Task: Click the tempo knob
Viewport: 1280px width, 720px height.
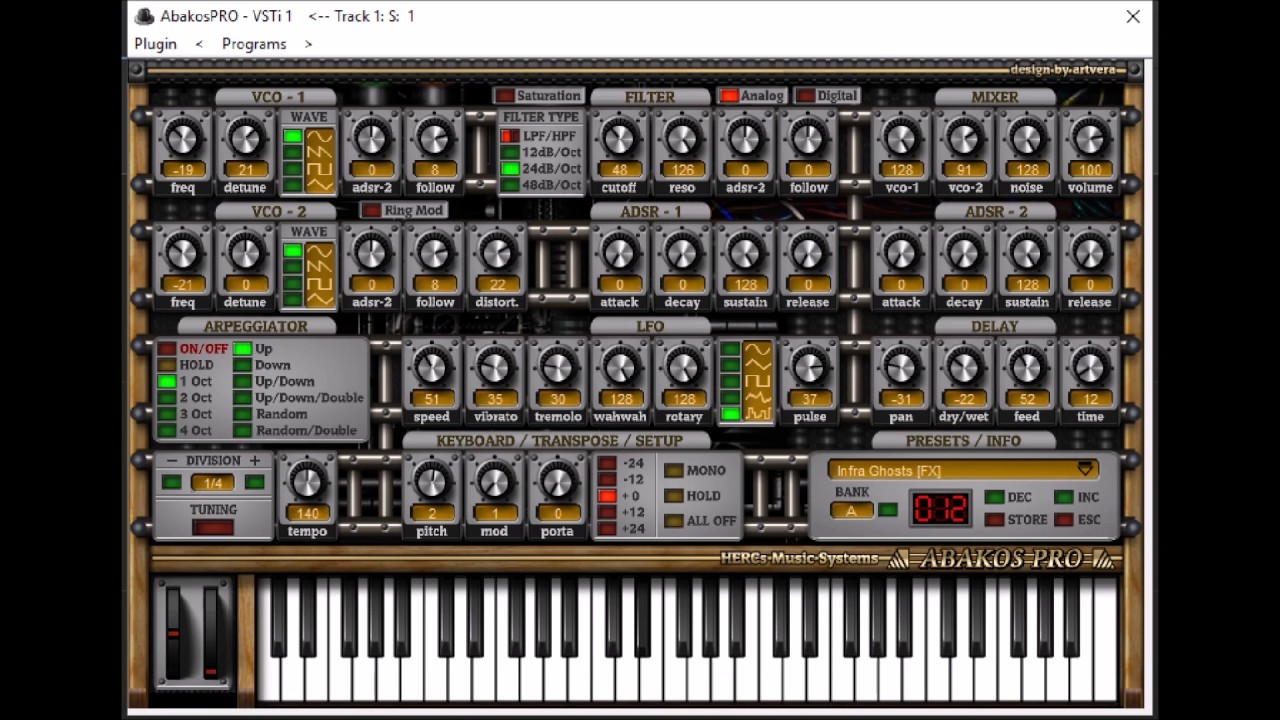Action: pyautogui.click(x=307, y=482)
